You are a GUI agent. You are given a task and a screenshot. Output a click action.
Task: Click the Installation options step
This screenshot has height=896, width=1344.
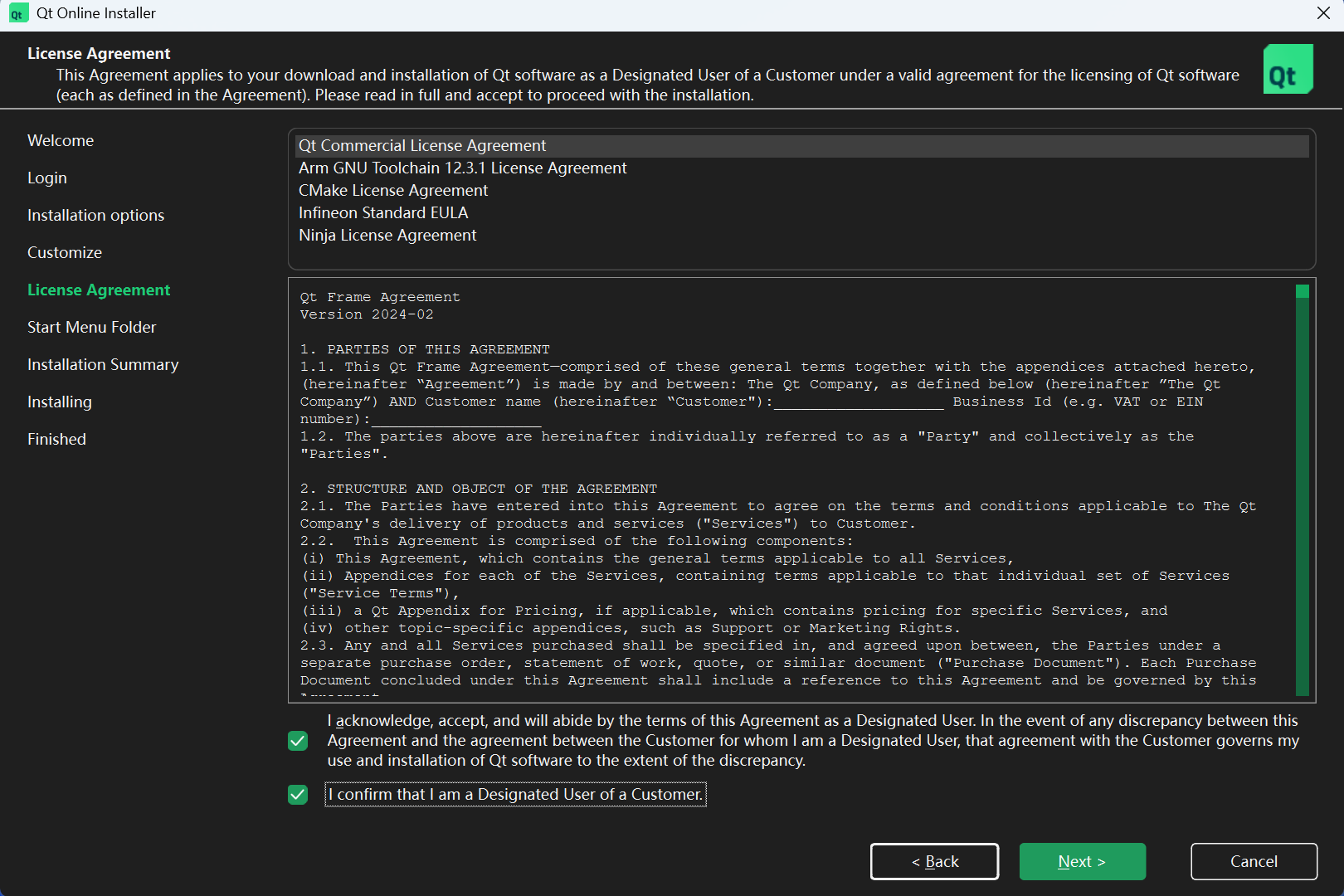click(x=96, y=216)
